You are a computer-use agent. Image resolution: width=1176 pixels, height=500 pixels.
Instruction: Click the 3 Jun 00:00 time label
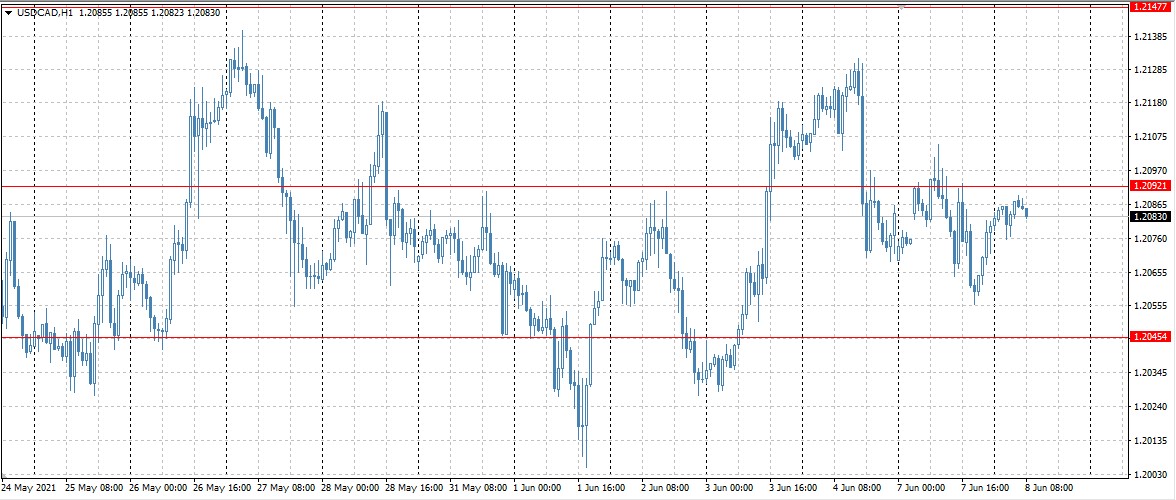(x=730, y=487)
